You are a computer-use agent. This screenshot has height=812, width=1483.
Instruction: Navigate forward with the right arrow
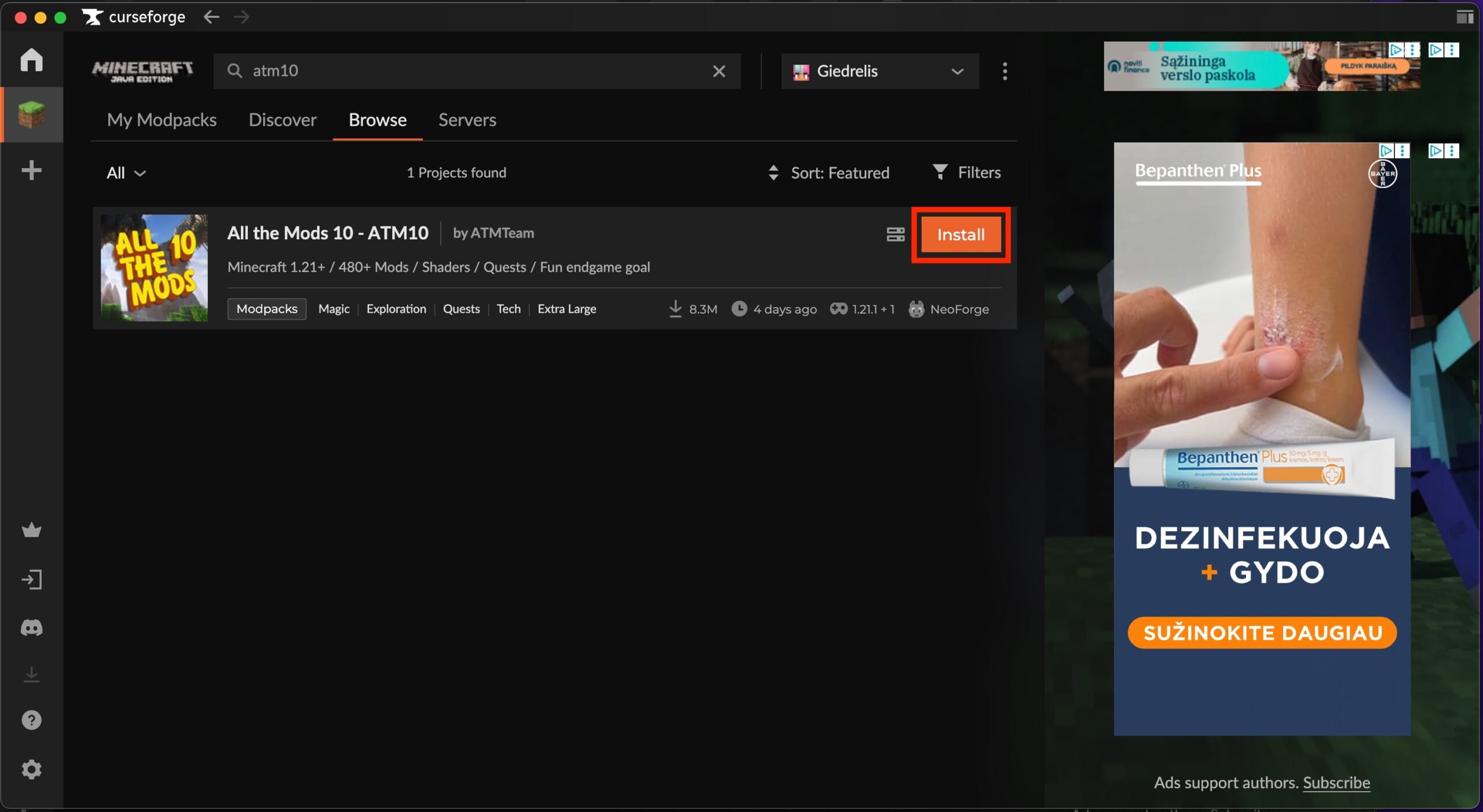tap(242, 17)
